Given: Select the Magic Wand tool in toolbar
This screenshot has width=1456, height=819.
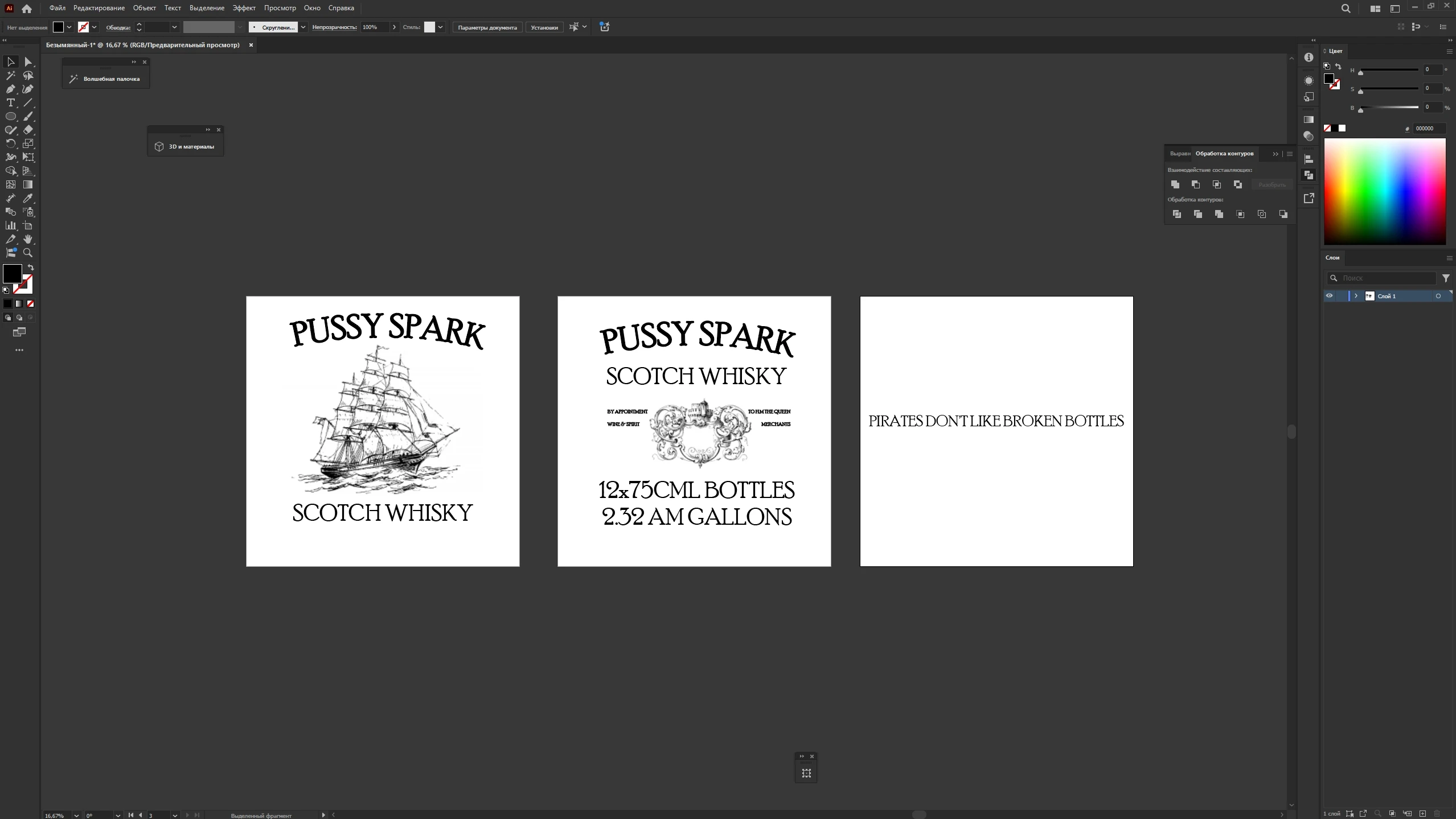Looking at the screenshot, I should click(x=10, y=75).
